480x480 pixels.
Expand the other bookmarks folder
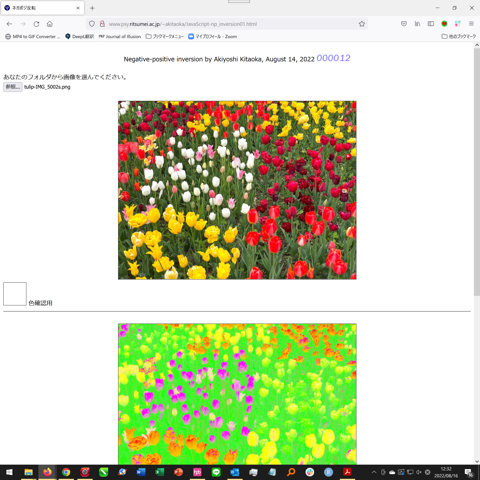pos(459,36)
